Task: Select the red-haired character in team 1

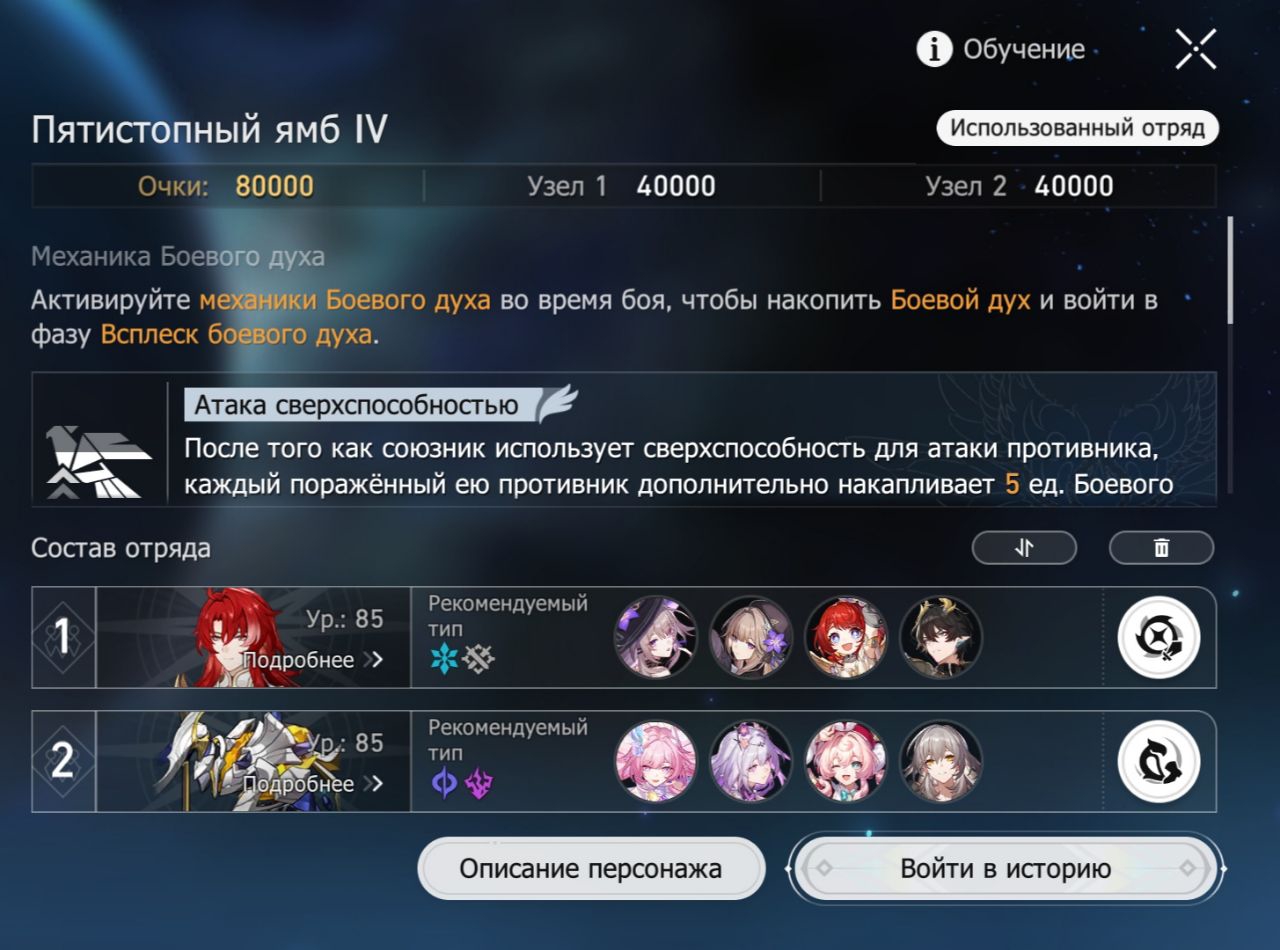Action: click(x=846, y=637)
